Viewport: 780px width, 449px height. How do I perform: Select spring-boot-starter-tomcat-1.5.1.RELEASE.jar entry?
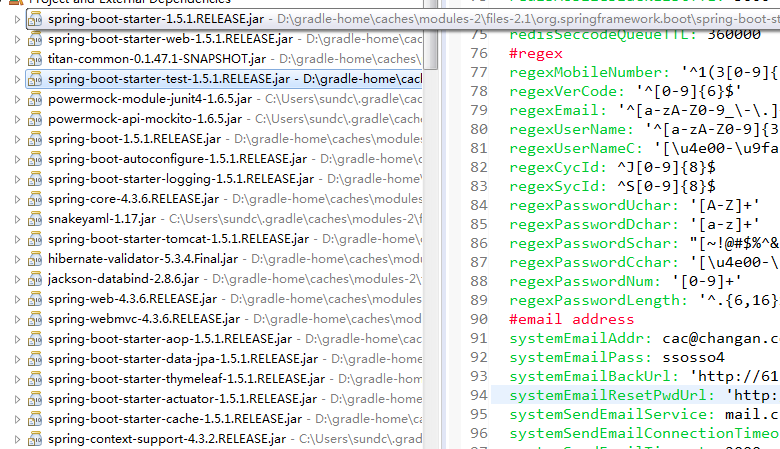pos(178,239)
